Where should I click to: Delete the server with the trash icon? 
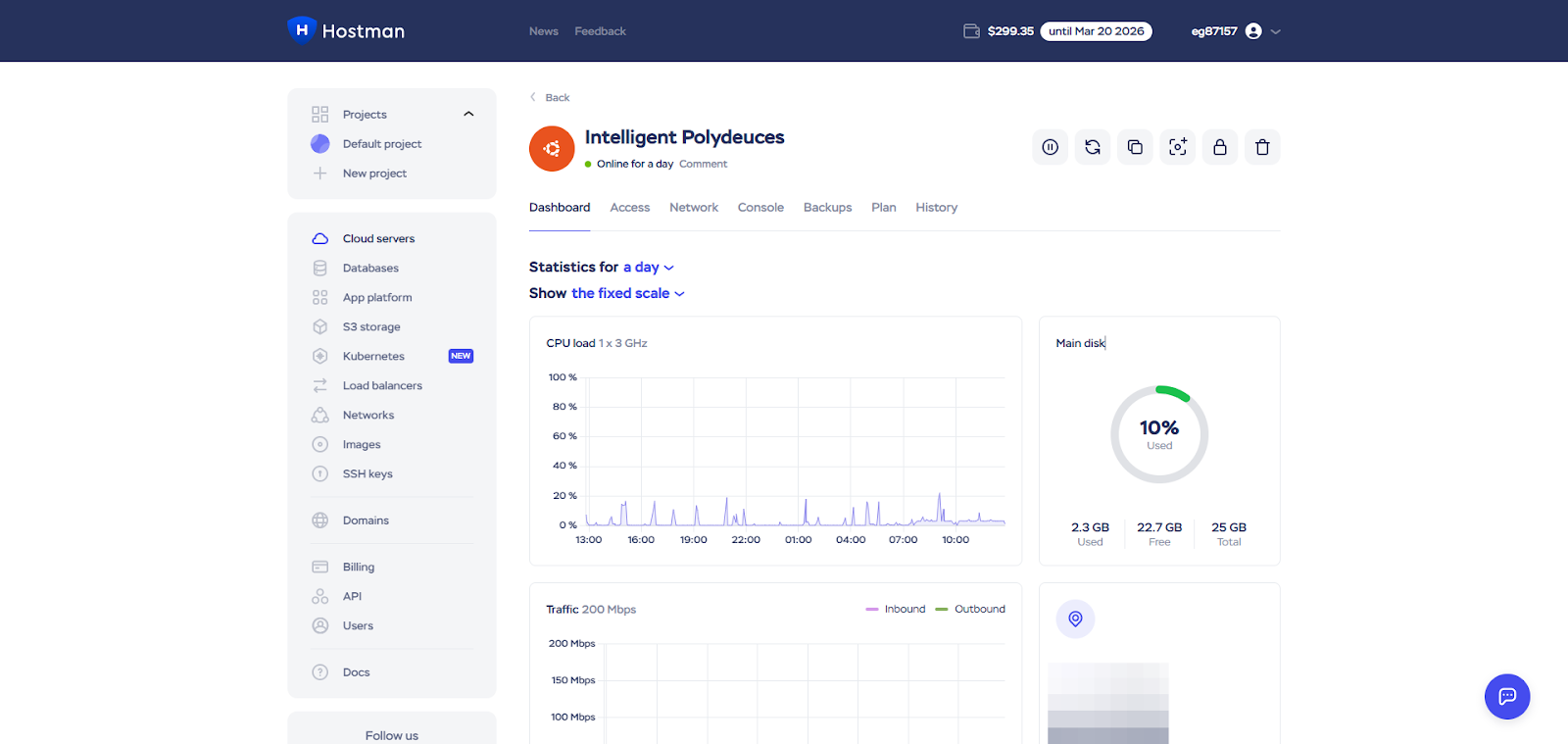click(1262, 147)
